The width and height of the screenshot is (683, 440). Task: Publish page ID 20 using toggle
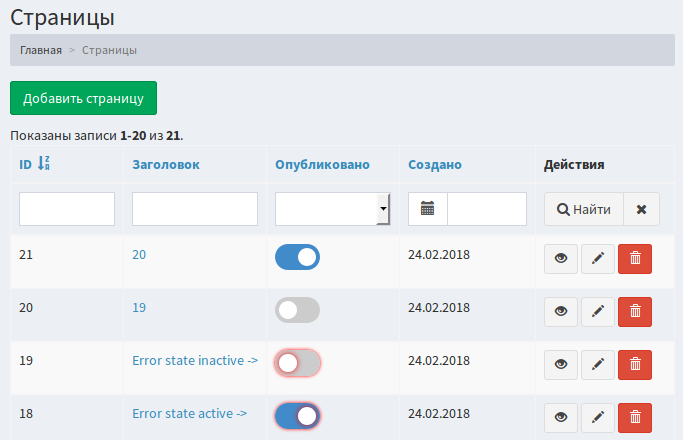(x=298, y=310)
